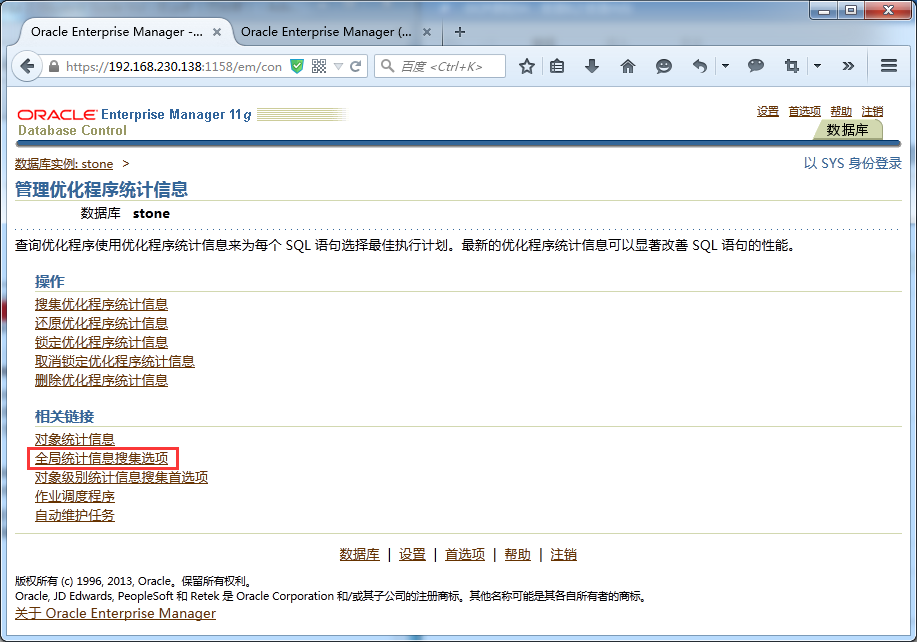This screenshot has width=917, height=642.
Task: Click the 以 SYS 身份登录 text
Action: 853,164
